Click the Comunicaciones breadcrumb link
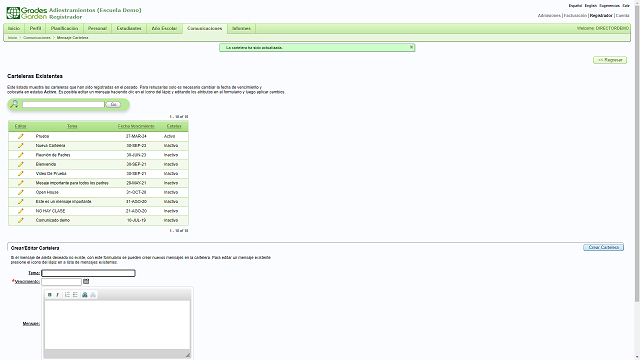 coord(37,38)
